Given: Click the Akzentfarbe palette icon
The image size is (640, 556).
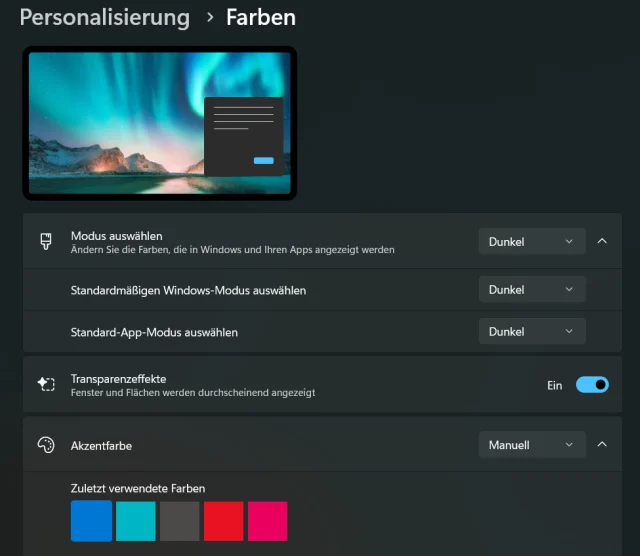Looking at the screenshot, I should click(x=46, y=445).
